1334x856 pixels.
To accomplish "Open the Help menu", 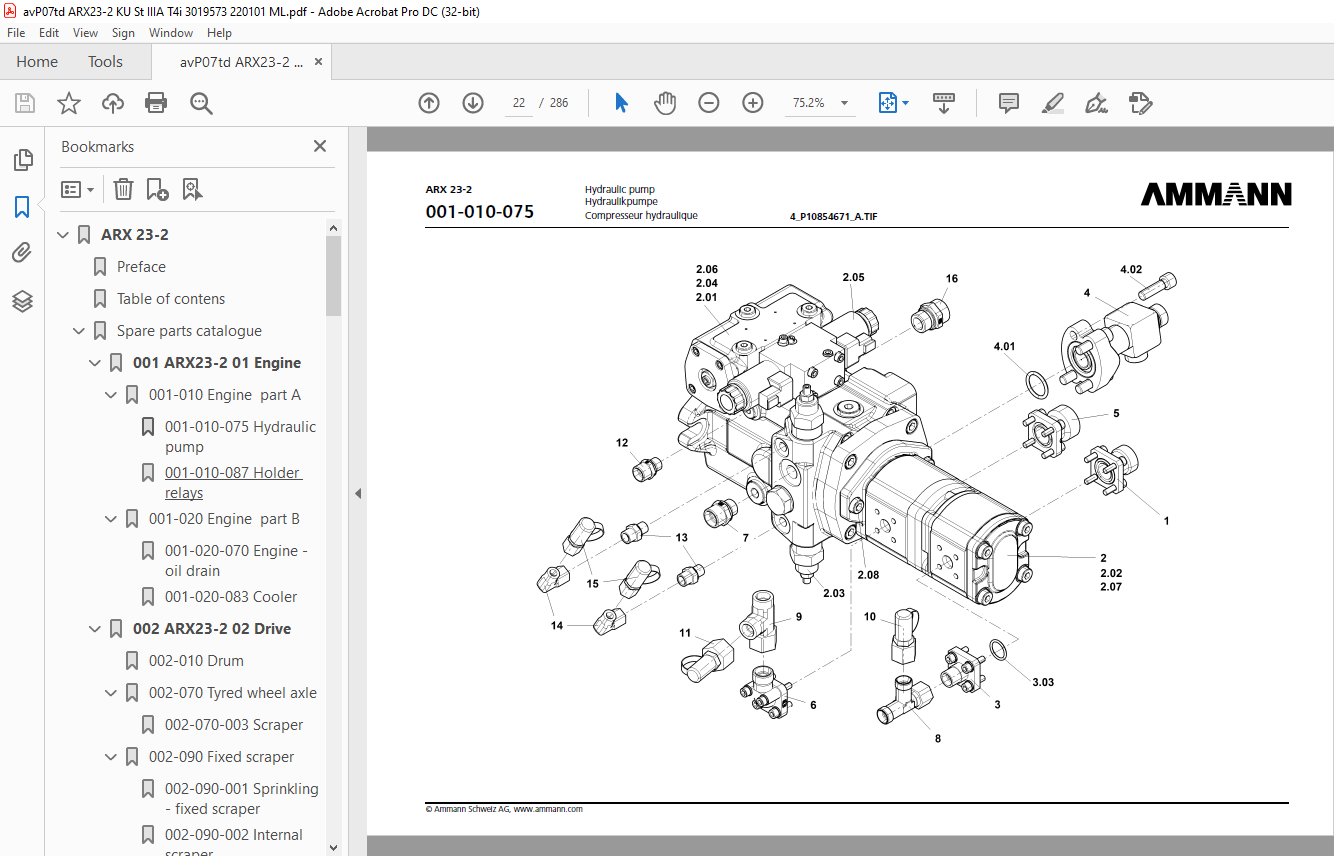I will point(219,33).
